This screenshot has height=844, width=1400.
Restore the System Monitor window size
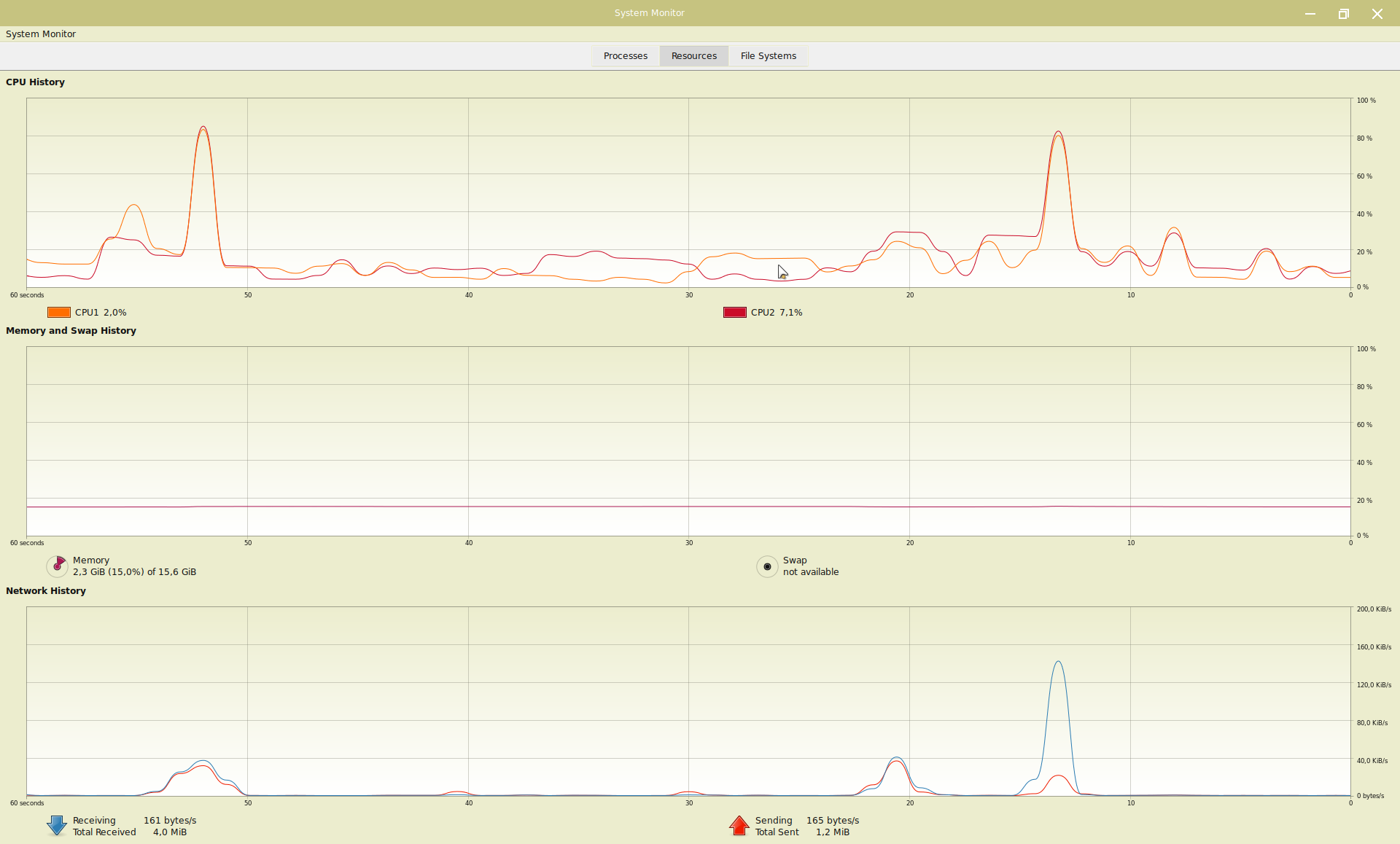click(x=1344, y=14)
